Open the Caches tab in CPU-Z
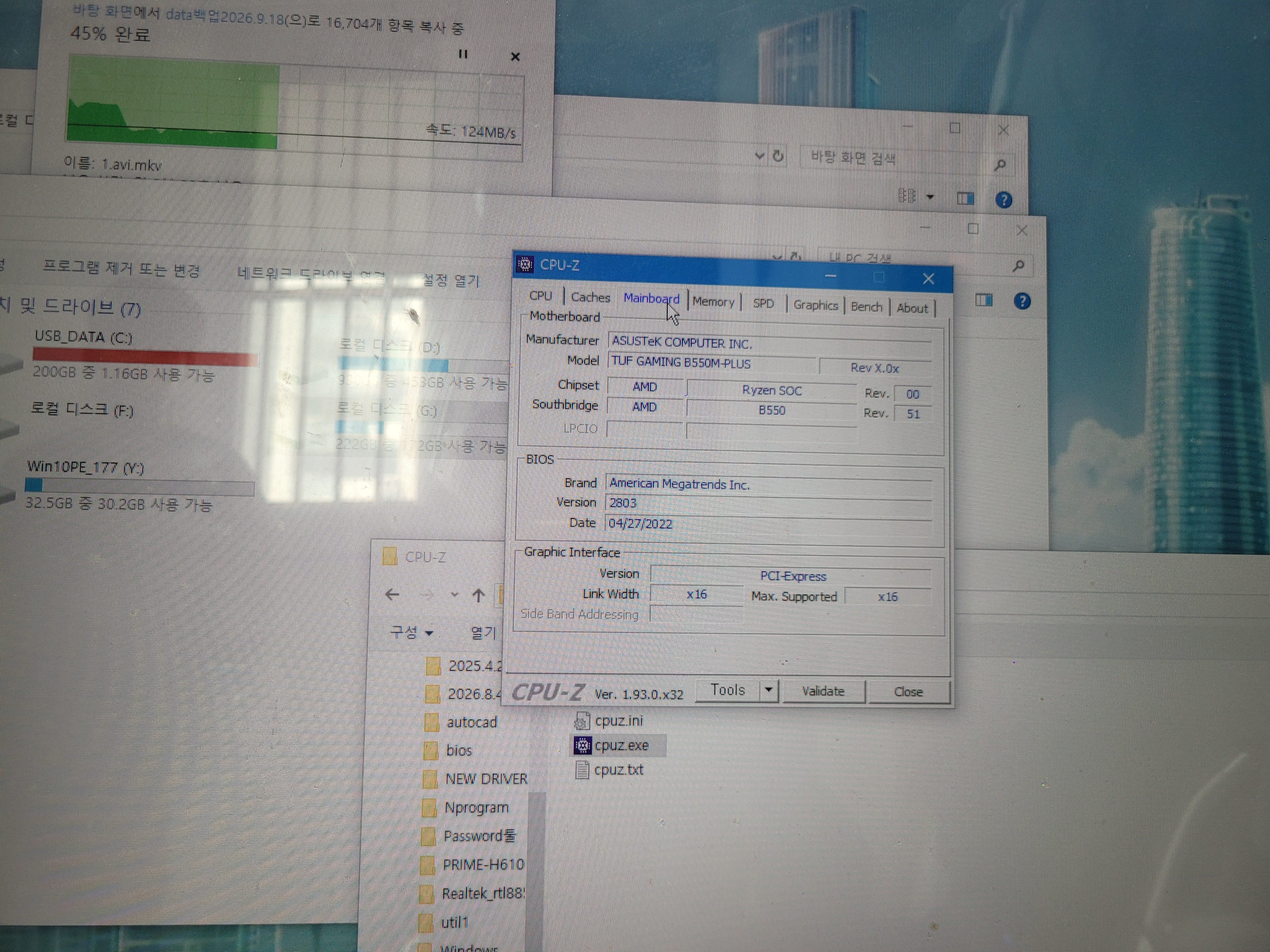 click(x=590, y=297)
